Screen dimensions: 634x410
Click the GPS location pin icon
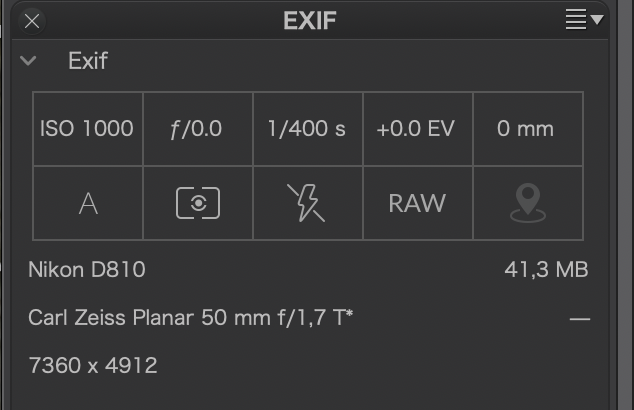528,203
